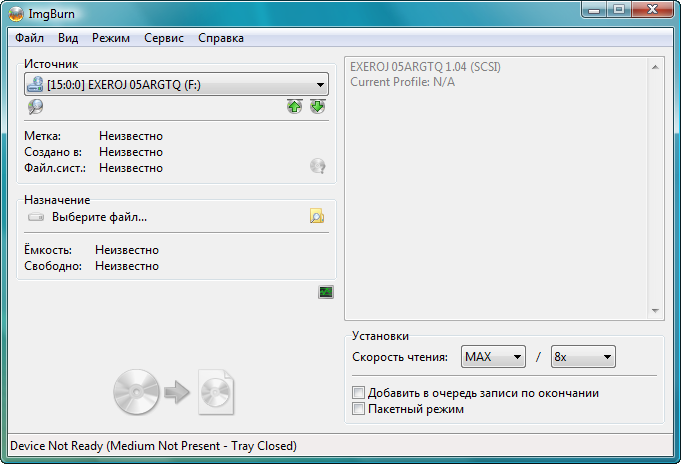This screenshot has width=681, height=464.
Task: Close the ImgBurn window
Action: coord(652,10)
